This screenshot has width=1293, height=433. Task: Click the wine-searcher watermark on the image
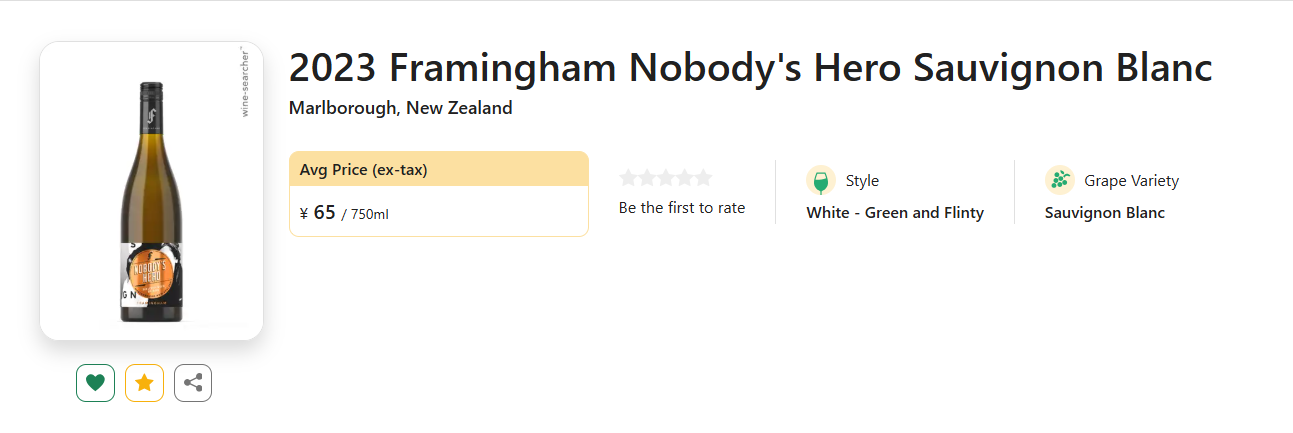click(244, 82)
